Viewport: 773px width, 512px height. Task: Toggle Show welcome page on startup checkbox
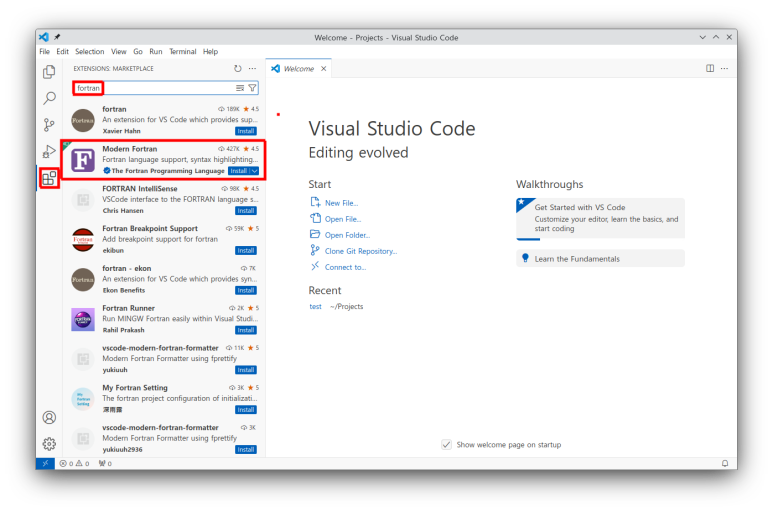pyautogui.click(x=446, y=444)
